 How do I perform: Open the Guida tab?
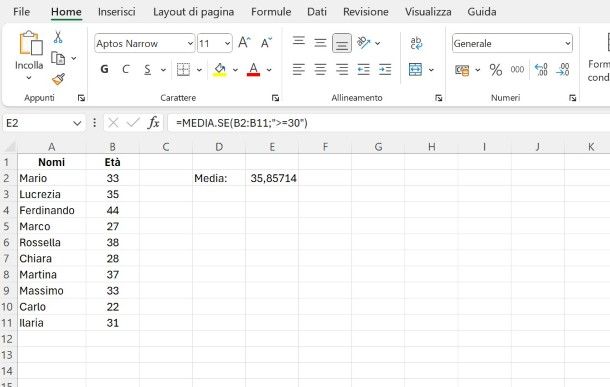point(482,12)
